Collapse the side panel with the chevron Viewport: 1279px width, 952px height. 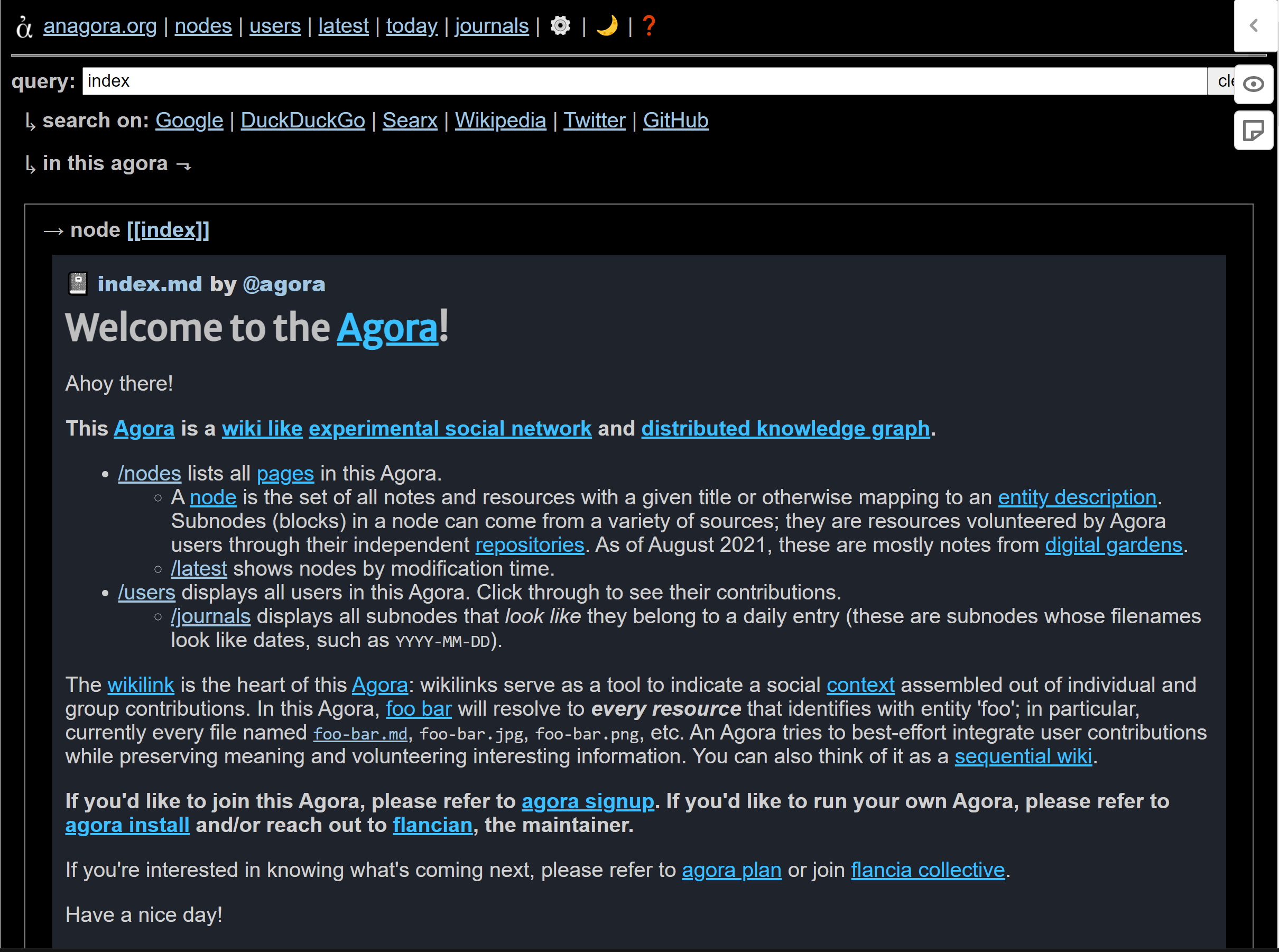pyautogui.click(x=1253, y=25)
